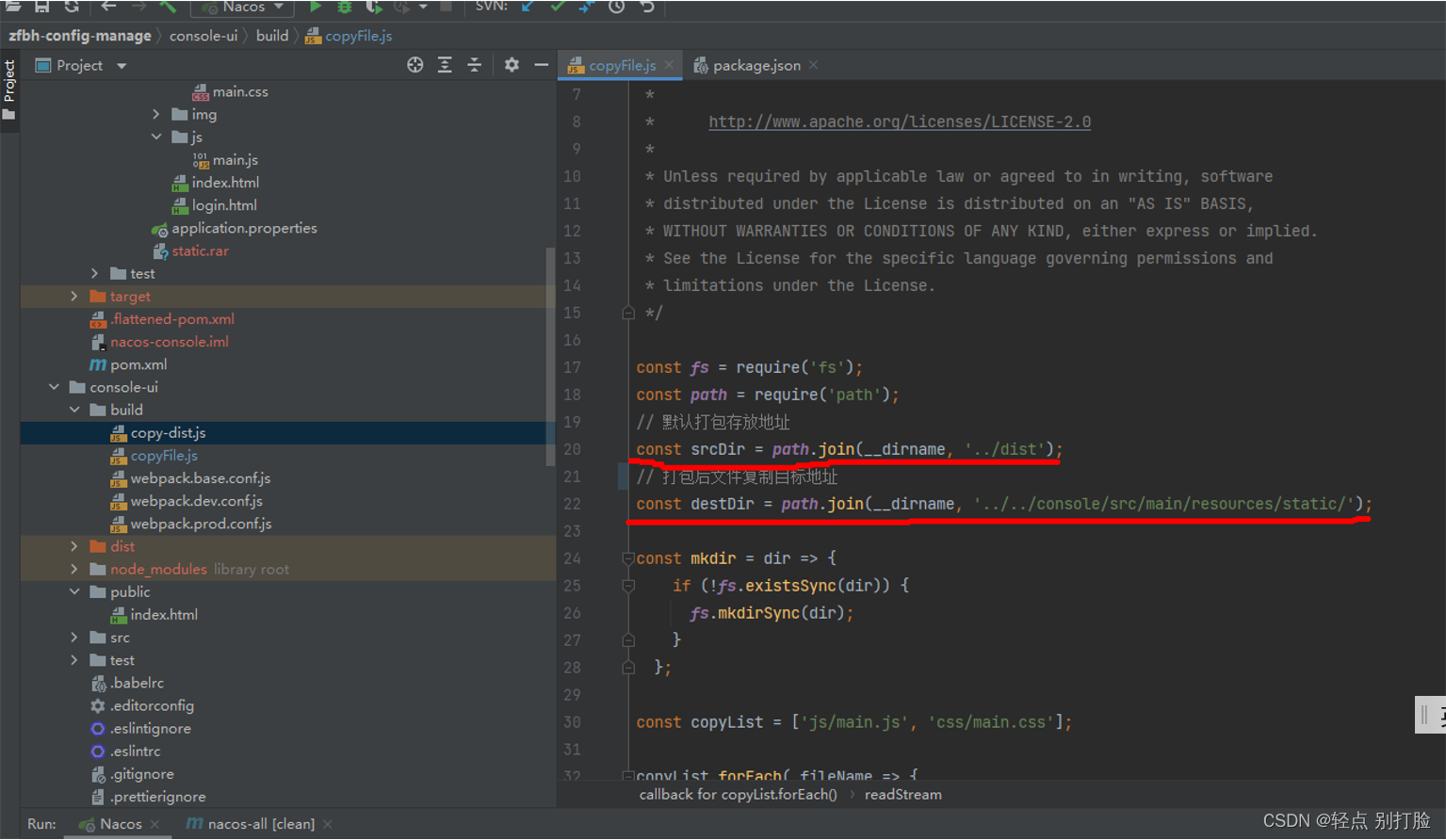
Task: Expand the src folder
Action: point(74,638)
